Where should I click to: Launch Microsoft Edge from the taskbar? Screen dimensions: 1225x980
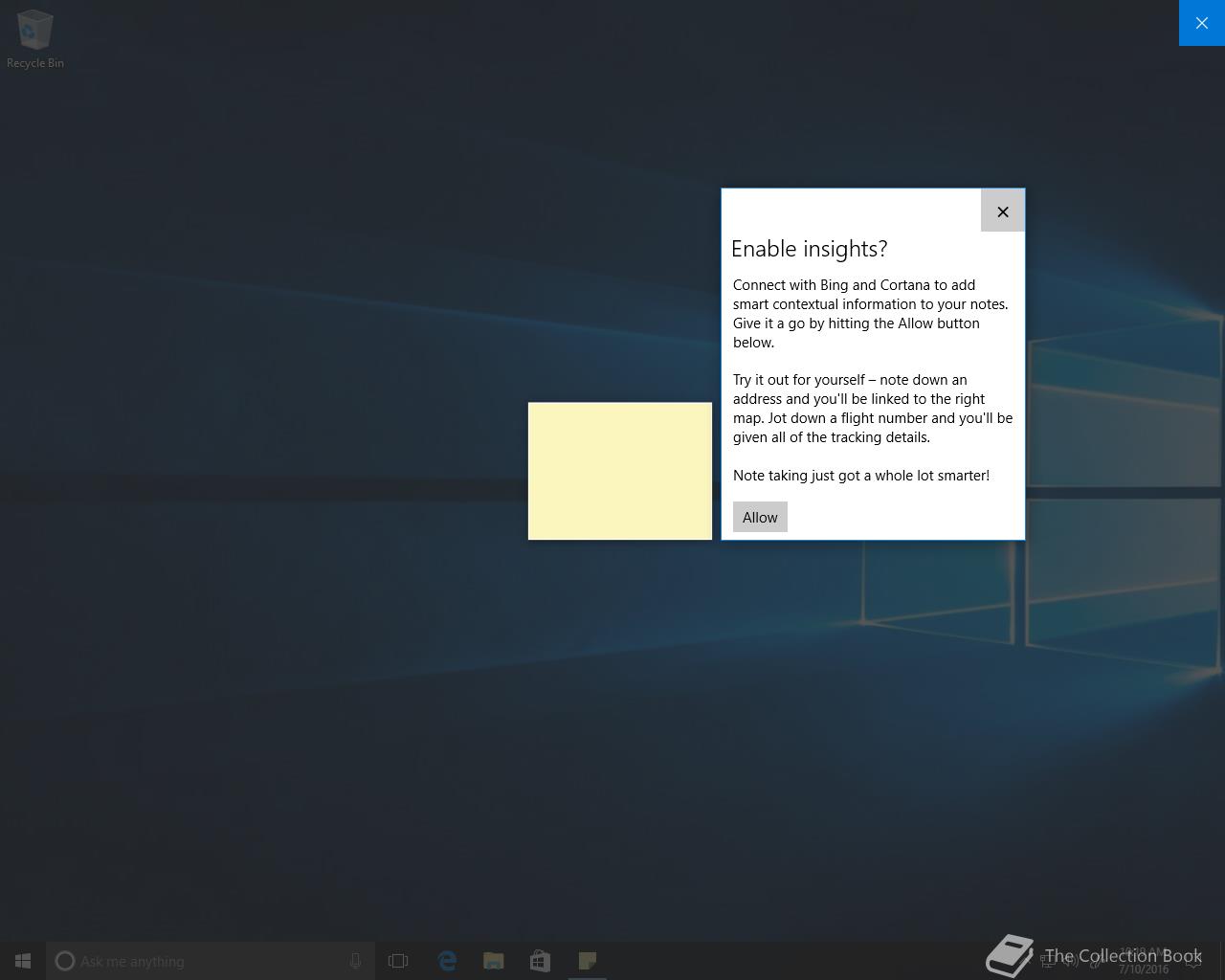[447, 961]
